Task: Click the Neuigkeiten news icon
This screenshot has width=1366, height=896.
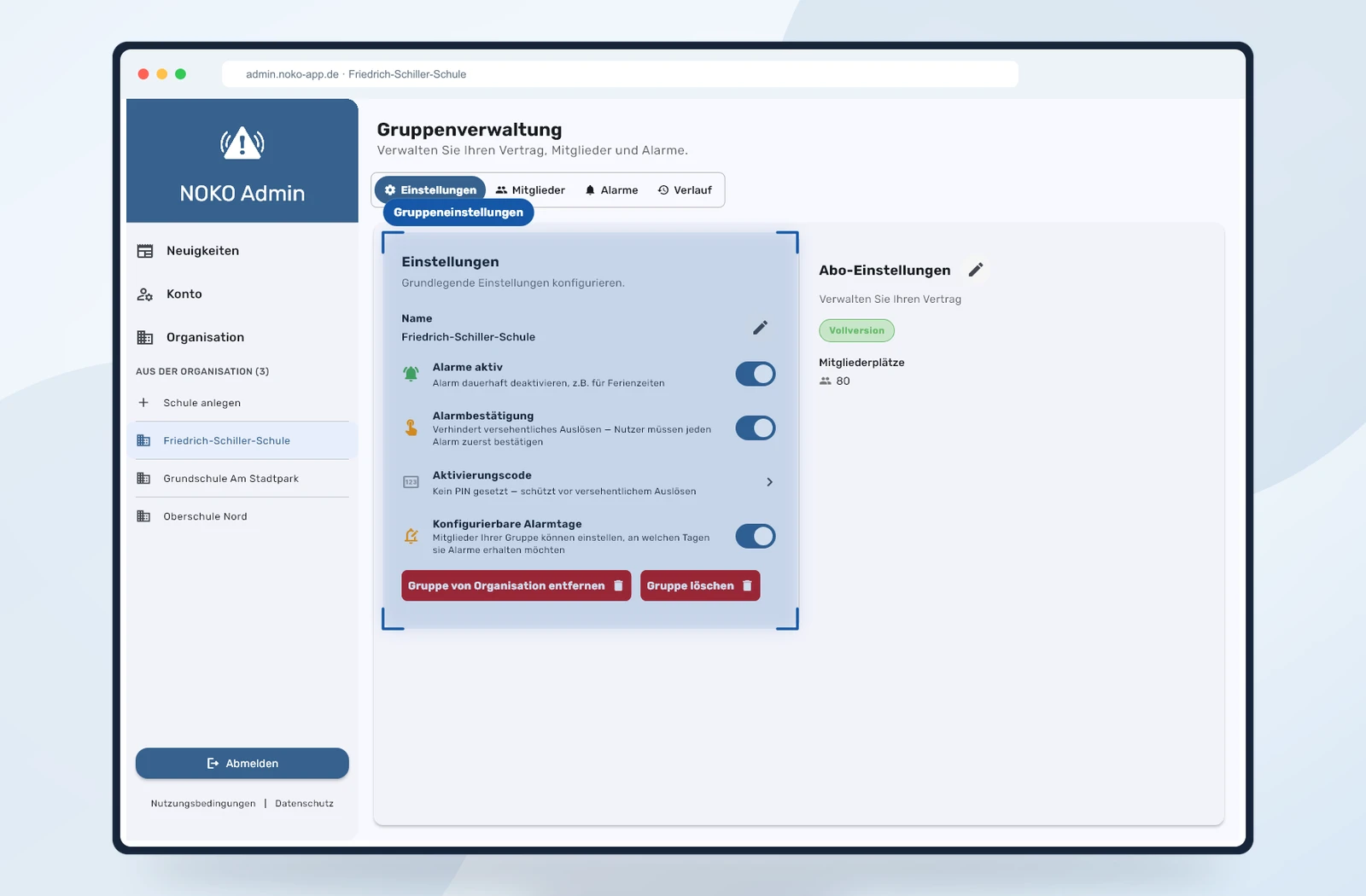Action: pyautogui.click(x=145, y=251)
